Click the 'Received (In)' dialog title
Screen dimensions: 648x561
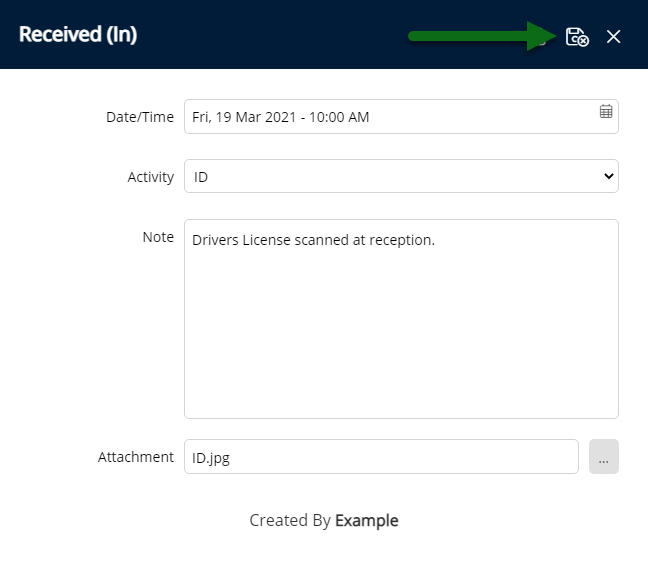click(78, 34)
